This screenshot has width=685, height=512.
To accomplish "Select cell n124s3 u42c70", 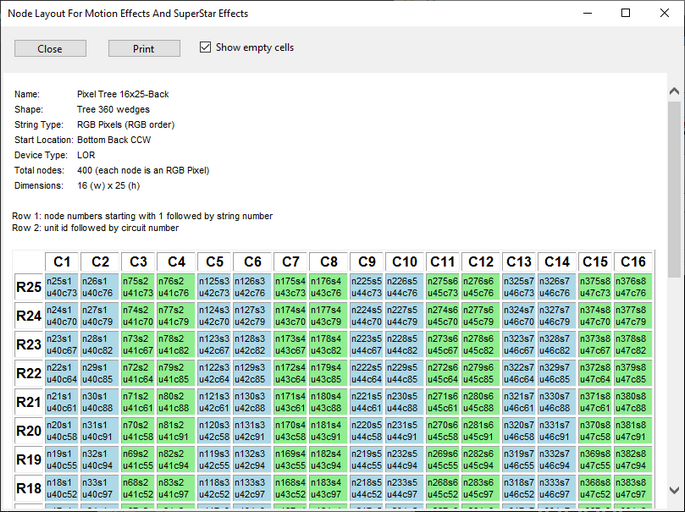I will (214, 316).
